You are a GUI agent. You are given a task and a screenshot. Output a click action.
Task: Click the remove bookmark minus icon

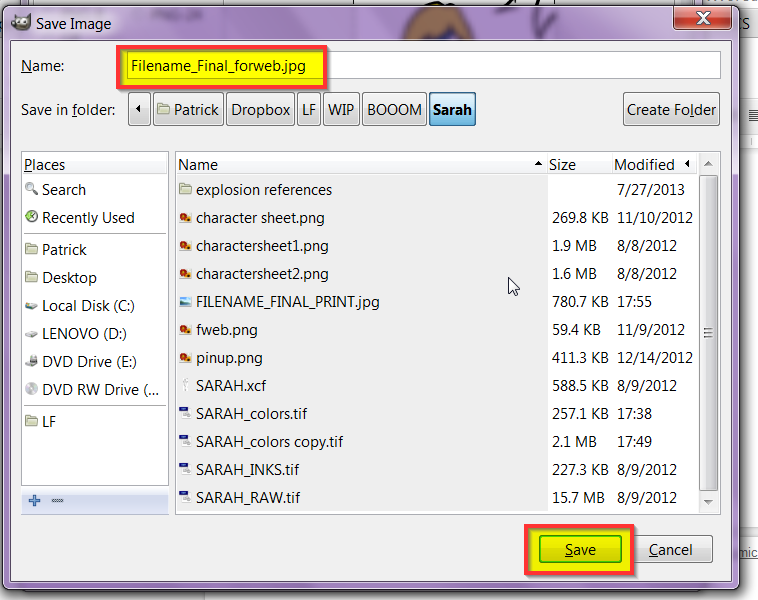pos(58,500)
